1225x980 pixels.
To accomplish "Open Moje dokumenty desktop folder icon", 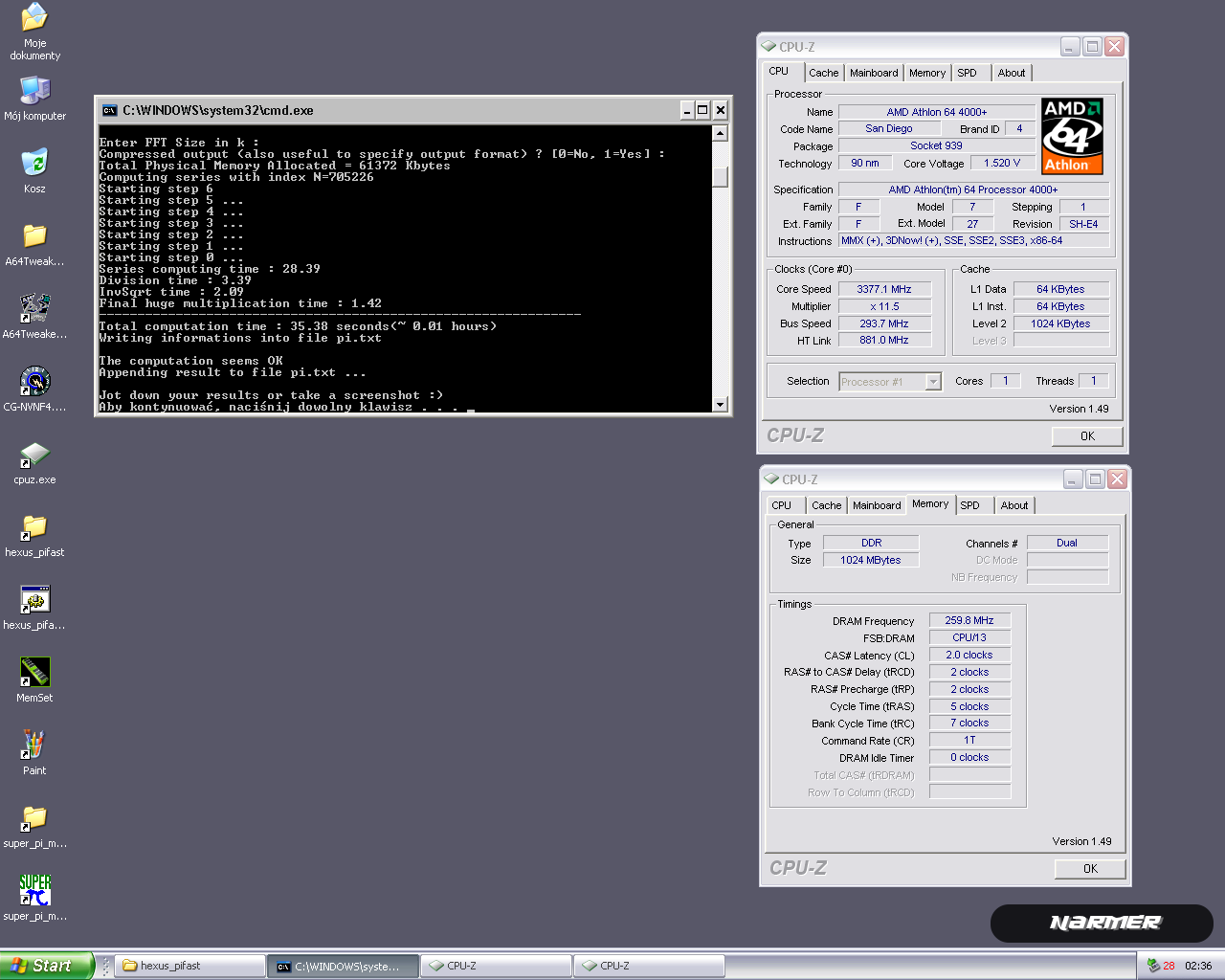I will pos(34,16).
